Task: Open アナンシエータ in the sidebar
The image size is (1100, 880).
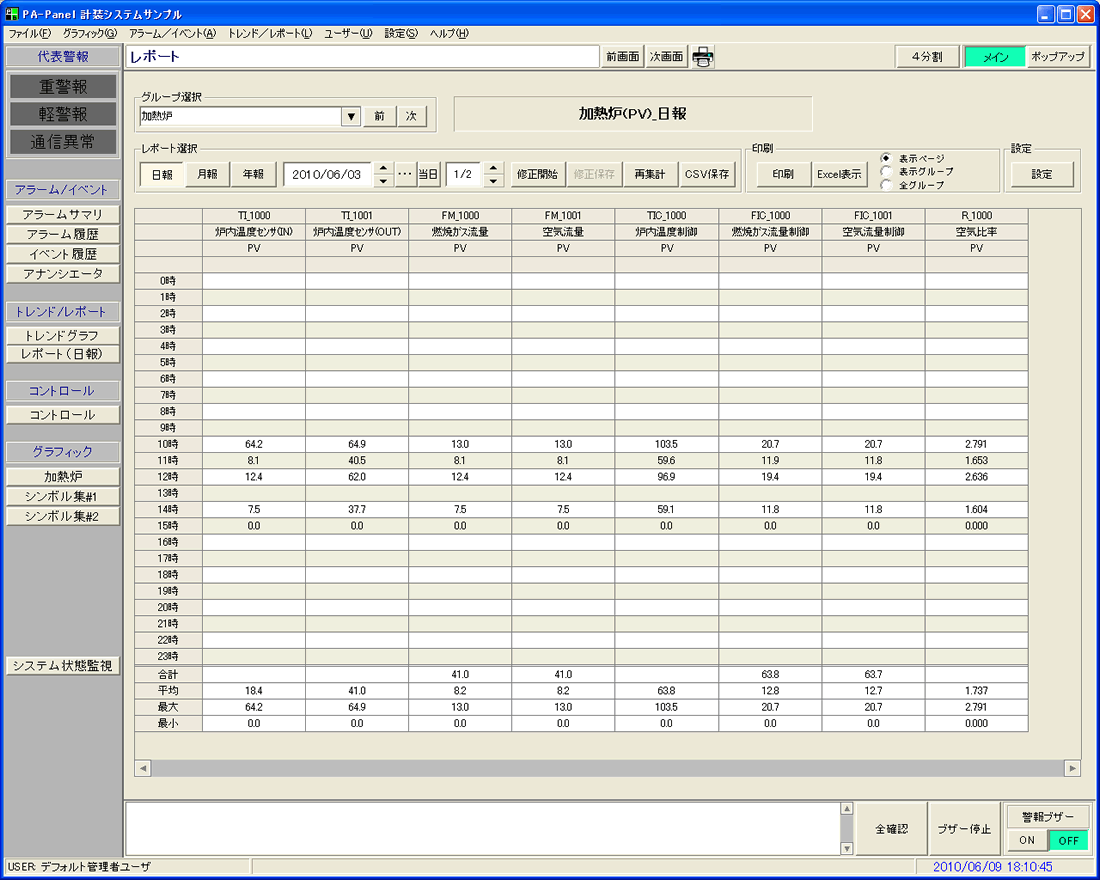Action: 63,274
